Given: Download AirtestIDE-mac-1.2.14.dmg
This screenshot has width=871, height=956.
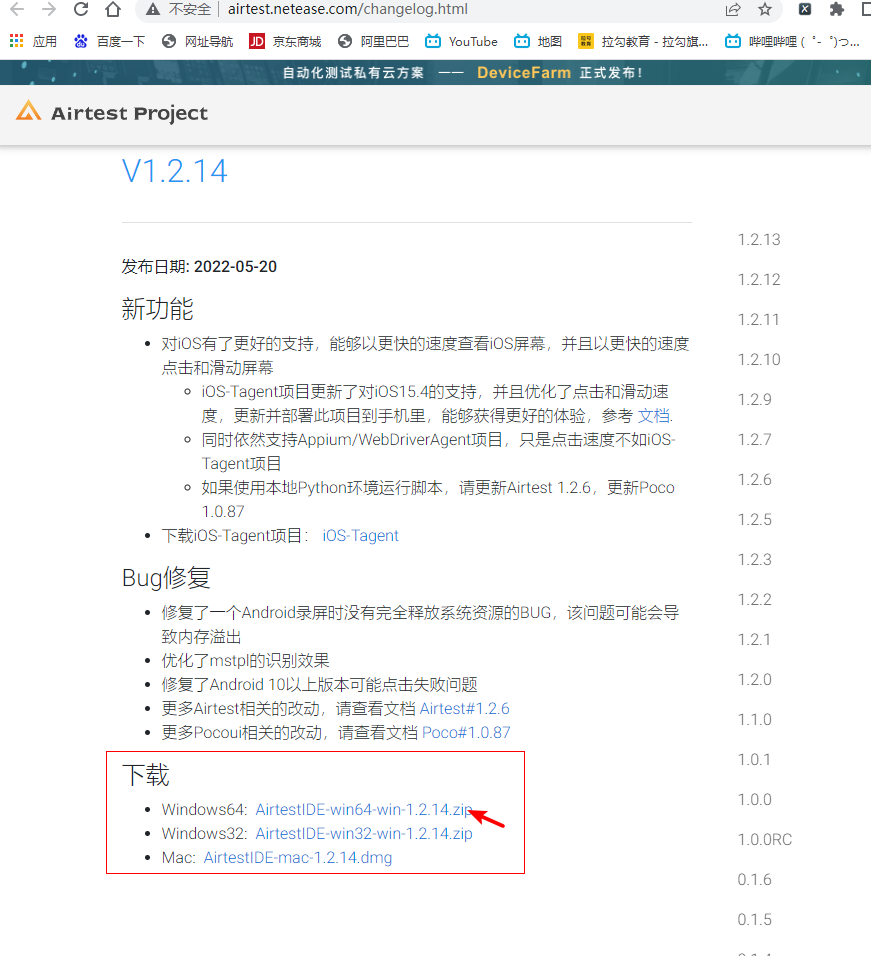Looking at the screenshot, I should [x=297, y=857].
